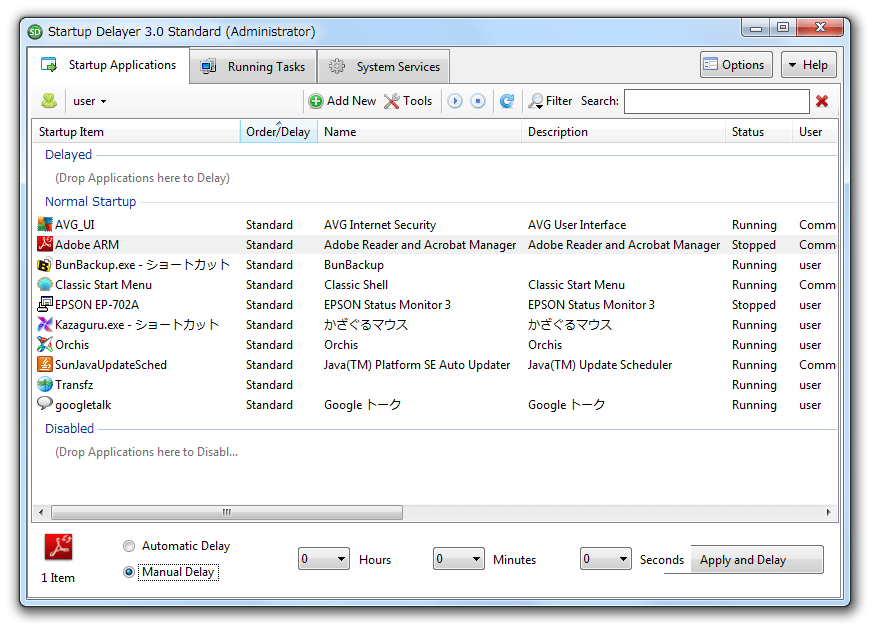Open the Options button
The height and width of the screenshot is (629, 872).
point(736,65)
